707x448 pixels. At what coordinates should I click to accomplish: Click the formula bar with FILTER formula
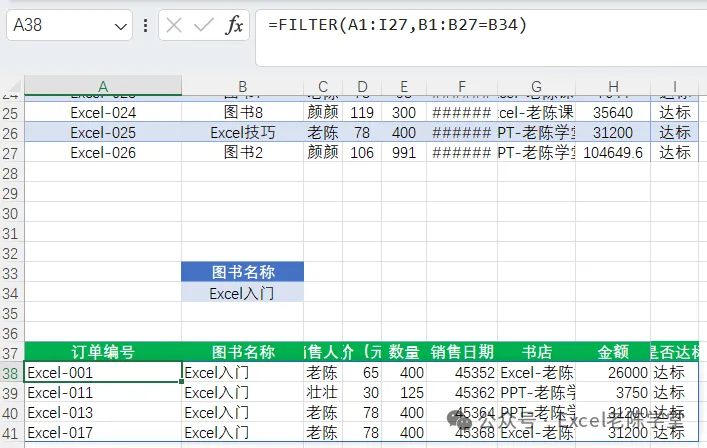[x=481, y=38]
